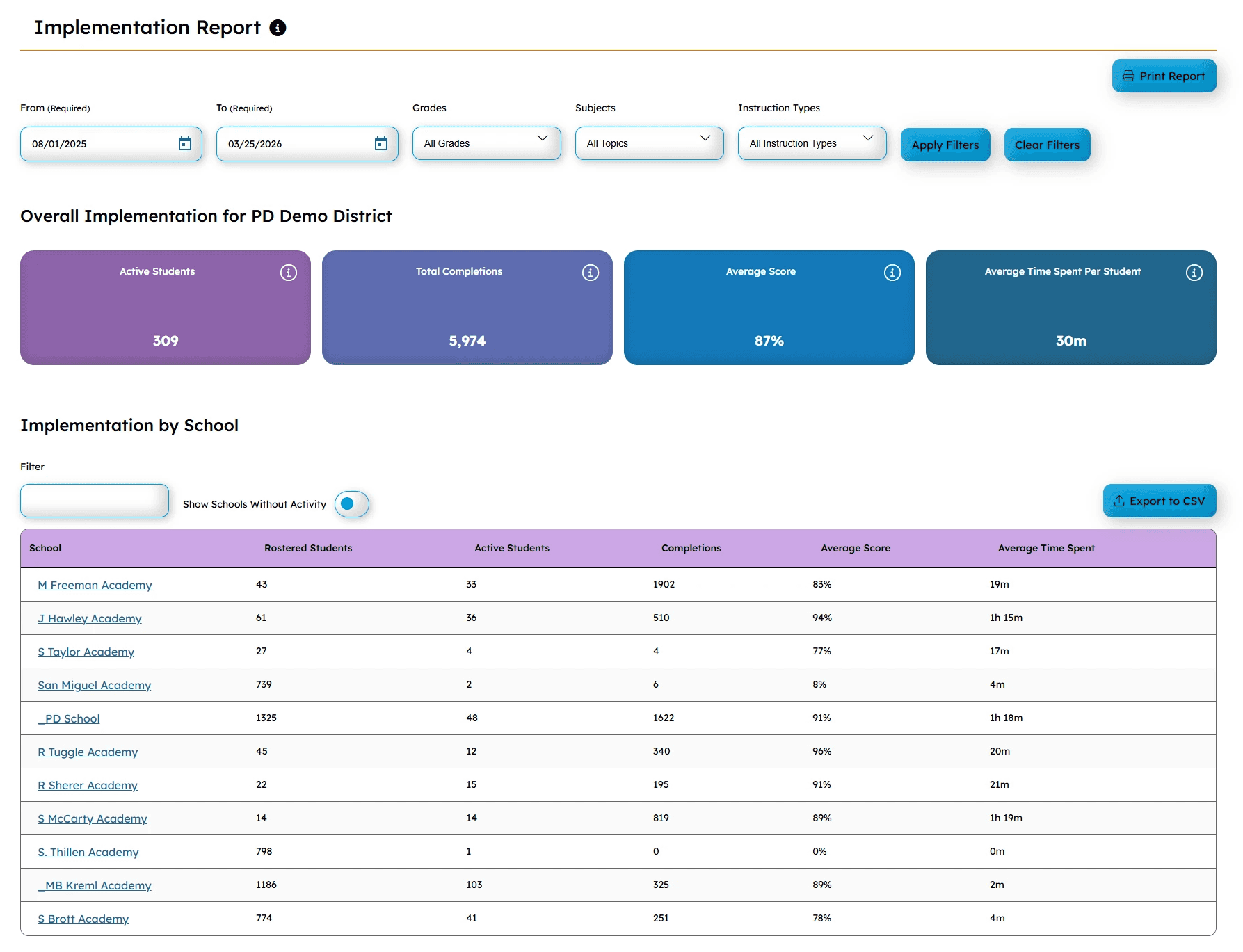Click the Apply Filters button
Screen dimensions: 1243x952
click(x=945, y=145)
